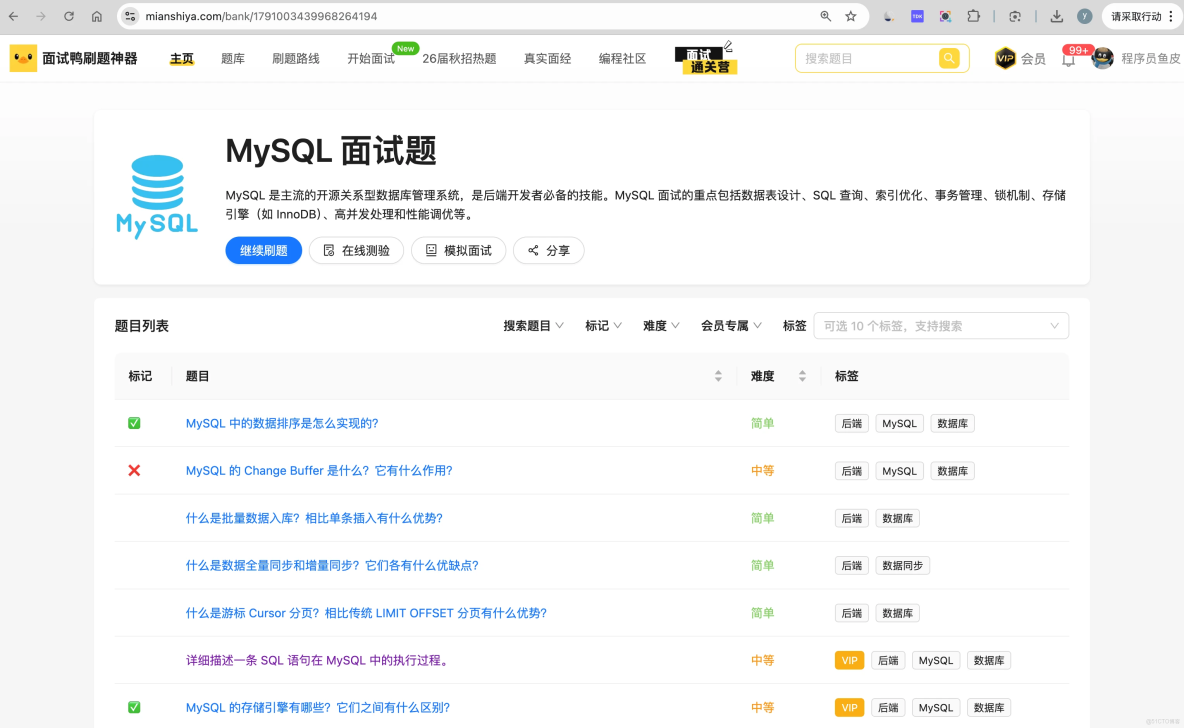
Task: Click the 继续刷题 blue button
Action: (263, 250)
